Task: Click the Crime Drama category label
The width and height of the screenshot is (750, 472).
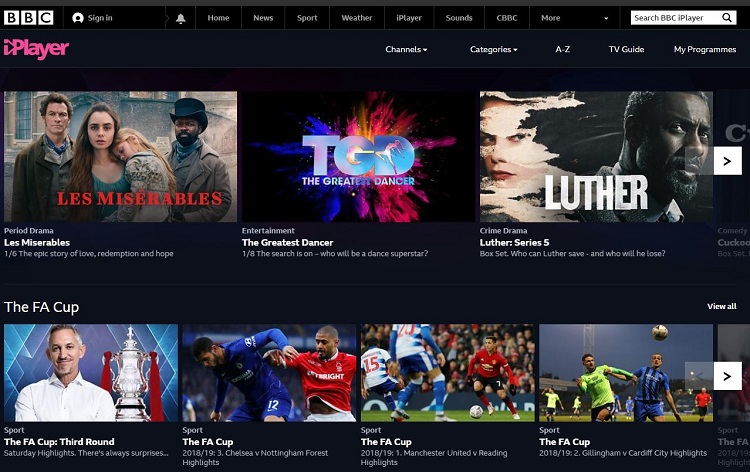Action: [504, 231]
